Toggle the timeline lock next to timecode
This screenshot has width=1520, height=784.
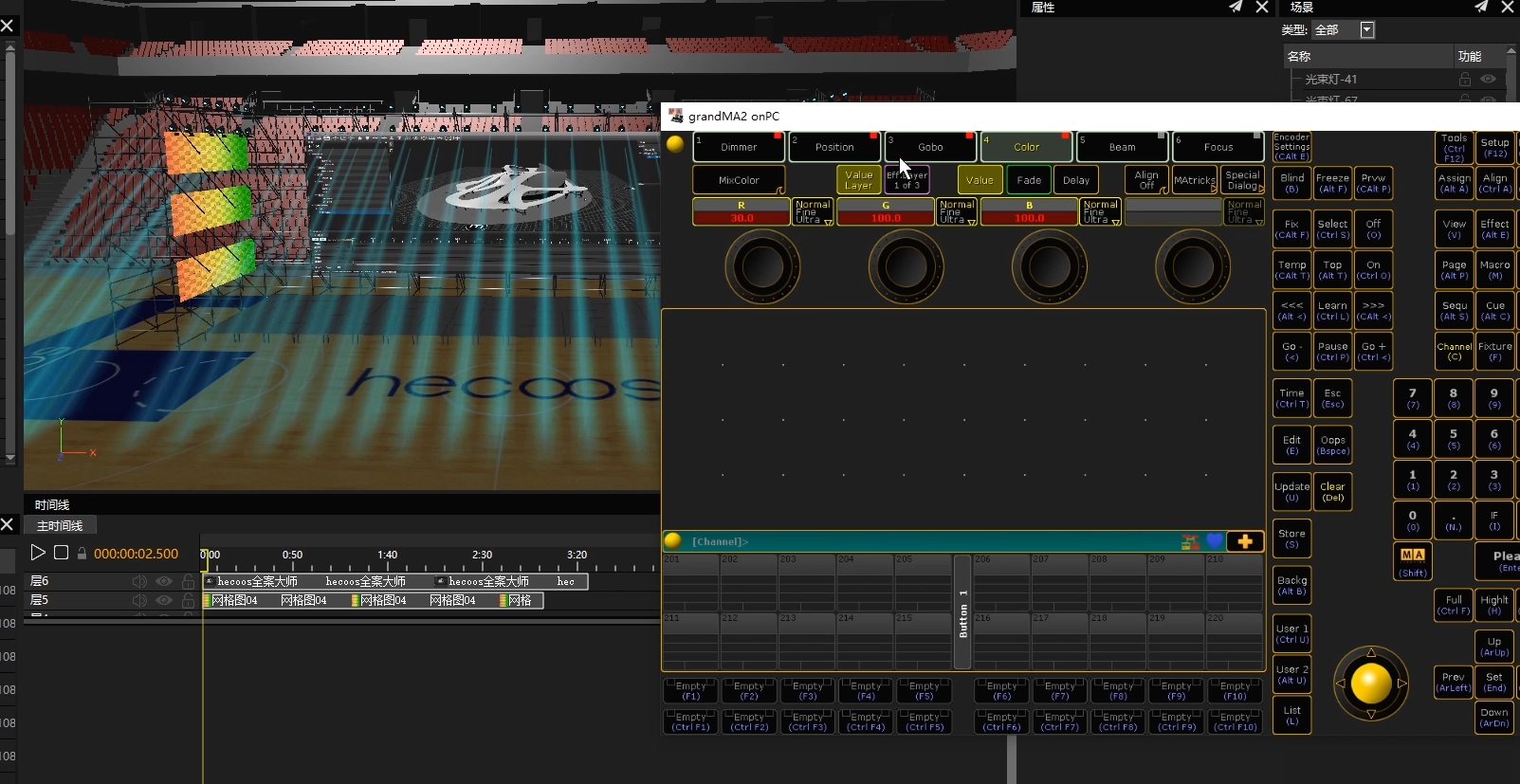(82, 554)
